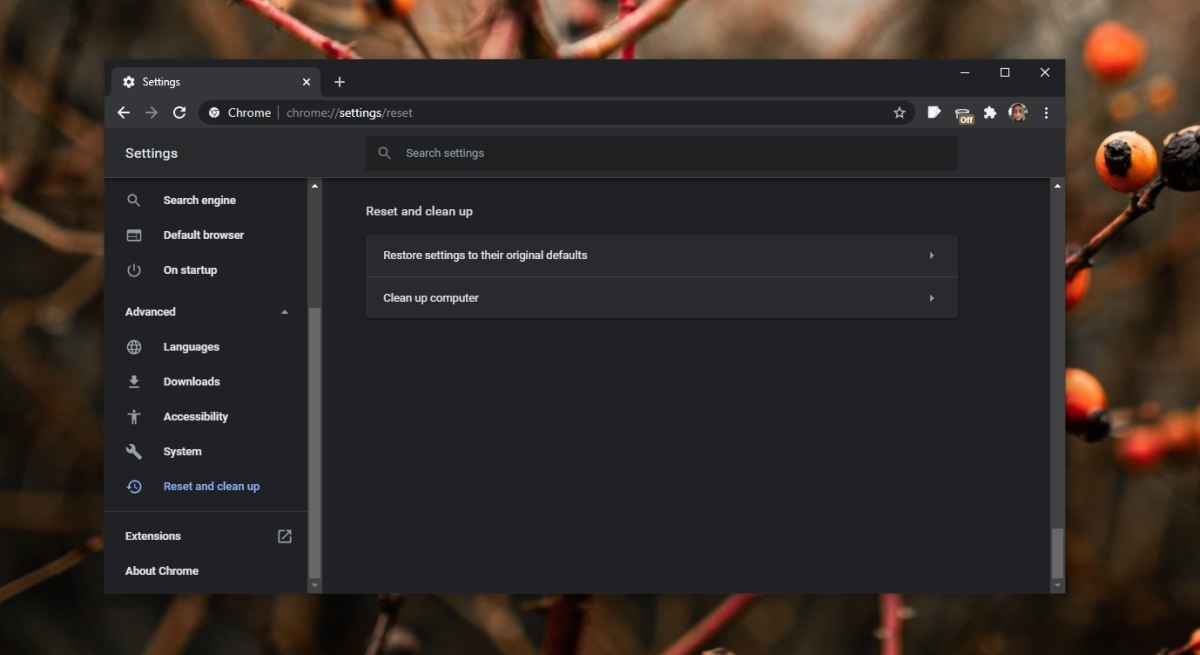Screen dimensions: 1200x655
Task: Close the Settings tab
Action: (x=306, y=82)
